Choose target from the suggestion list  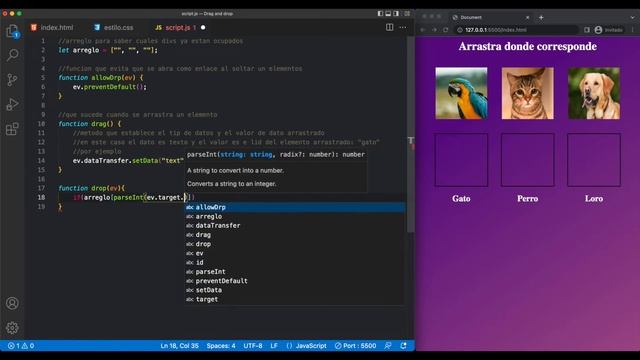295,299
